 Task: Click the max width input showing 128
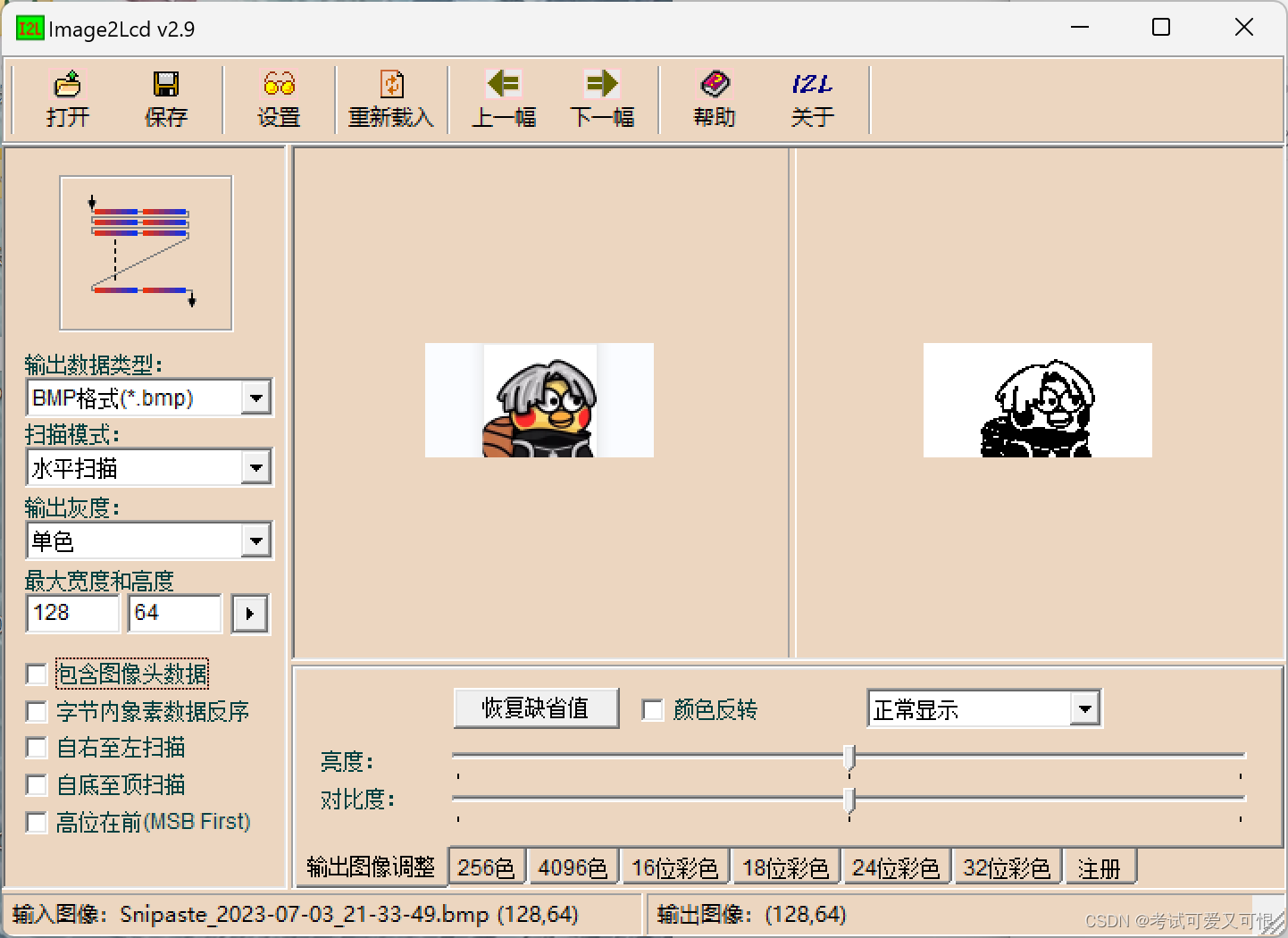tap(71, 613)
